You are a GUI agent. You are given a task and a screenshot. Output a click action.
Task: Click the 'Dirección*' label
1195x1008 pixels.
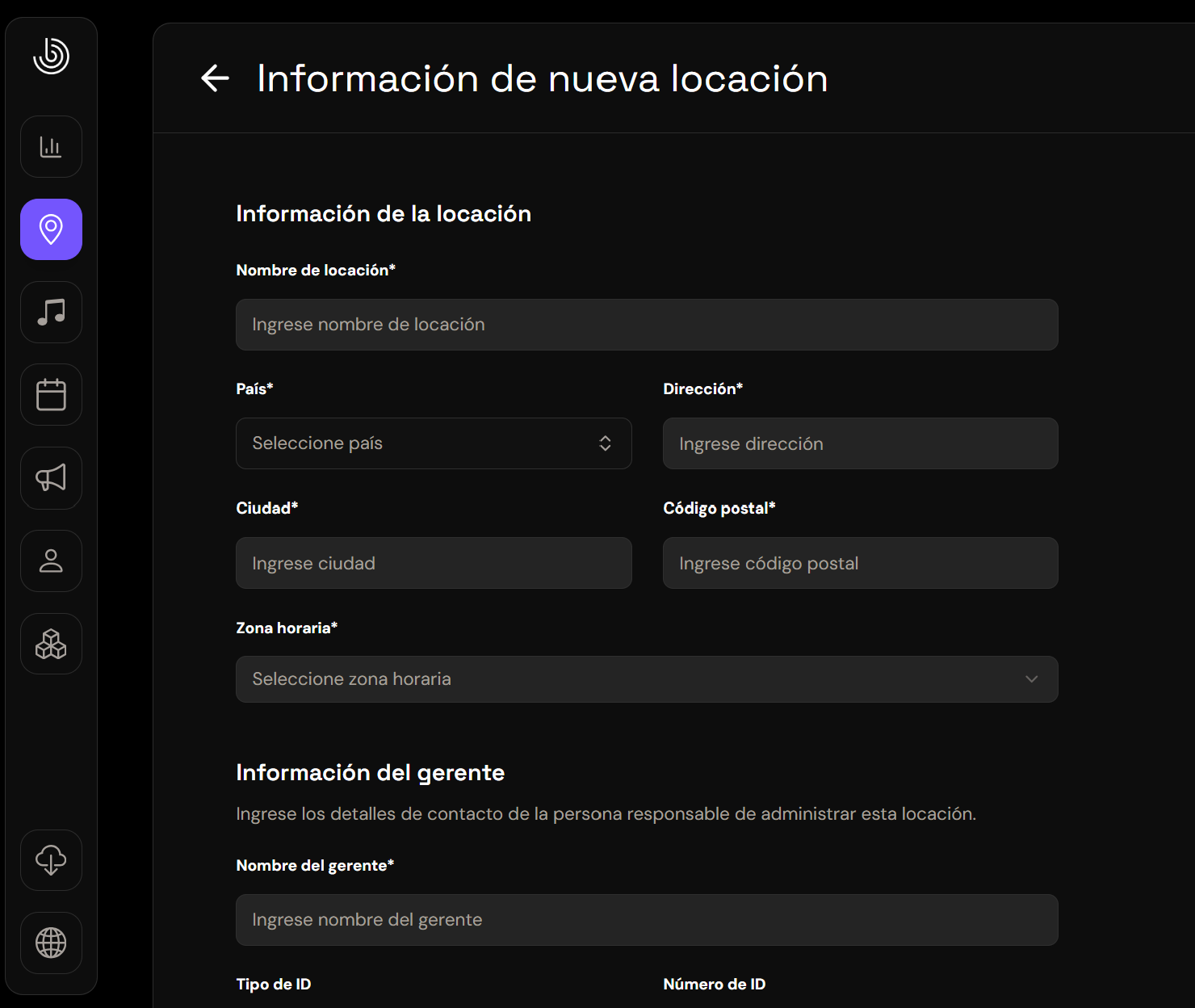(x=702, y=388)
